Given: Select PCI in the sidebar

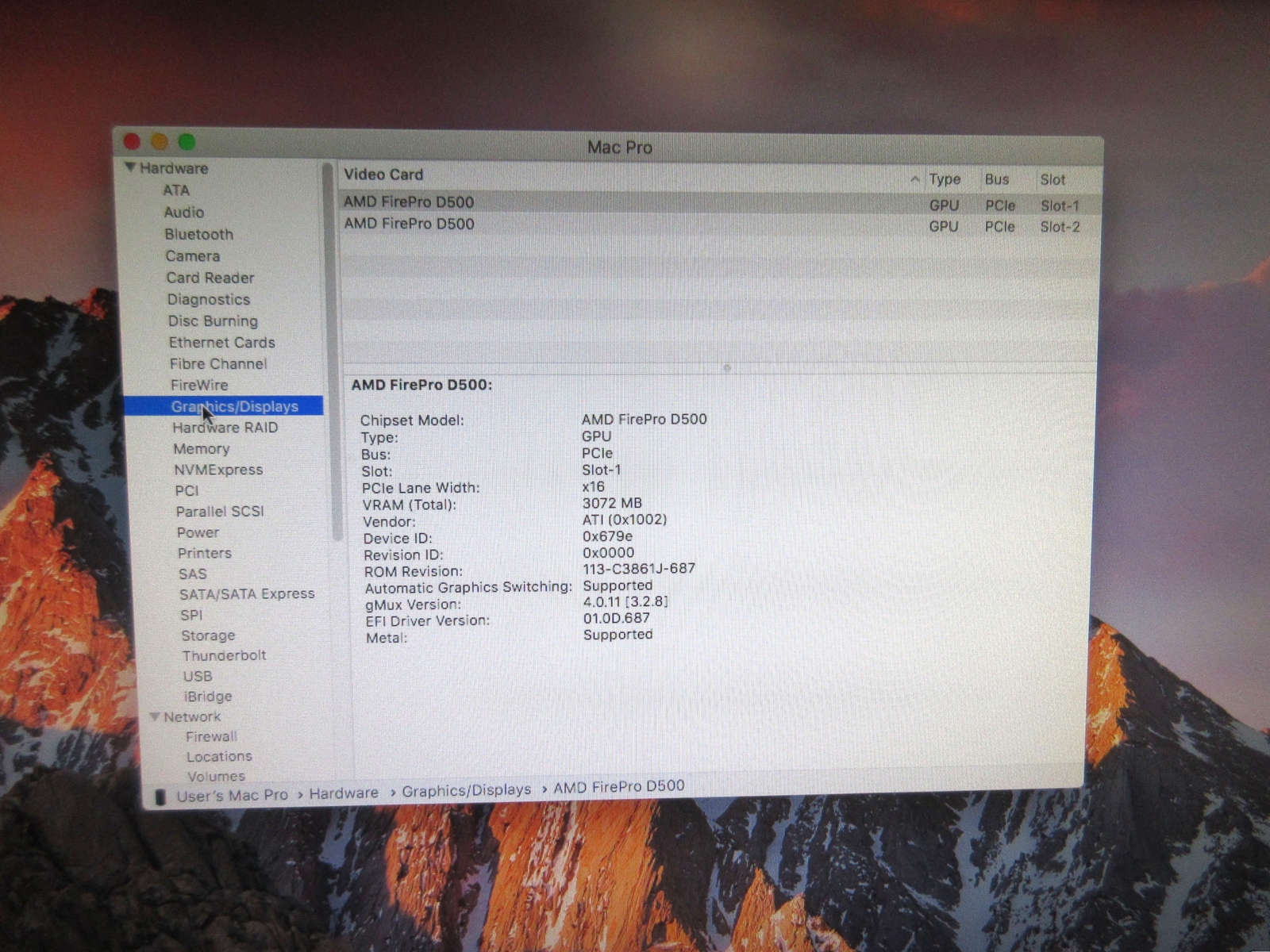Looking at the screenshot, I should [x=187, y=490].
